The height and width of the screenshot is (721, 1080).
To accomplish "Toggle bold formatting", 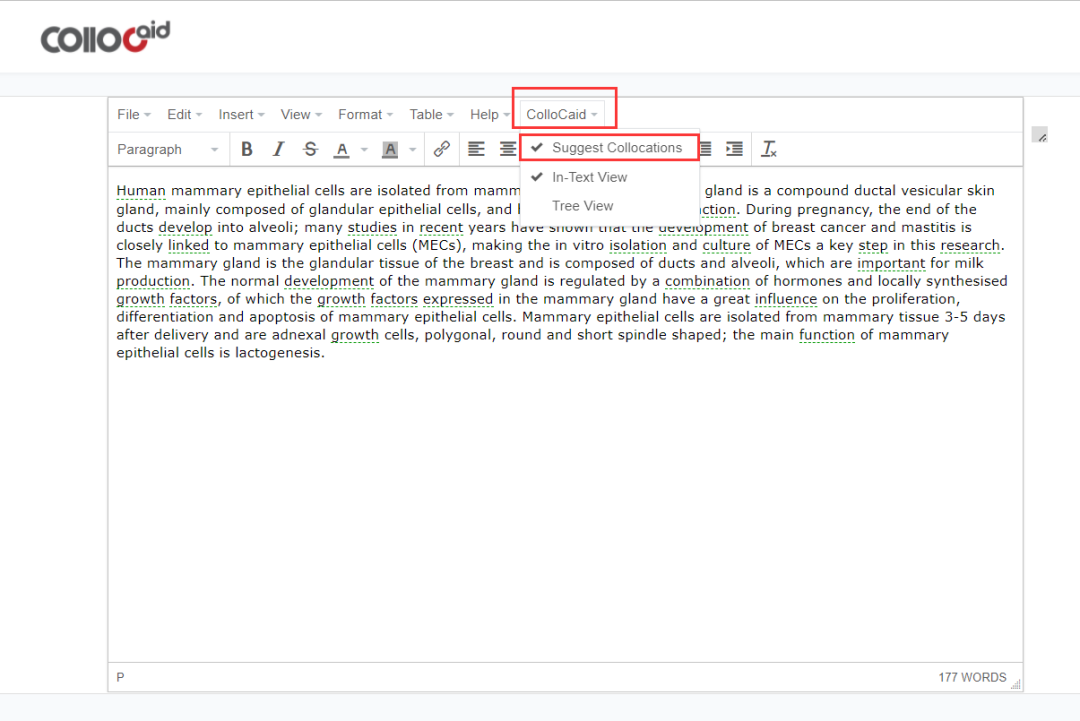I will click(247, 149).
